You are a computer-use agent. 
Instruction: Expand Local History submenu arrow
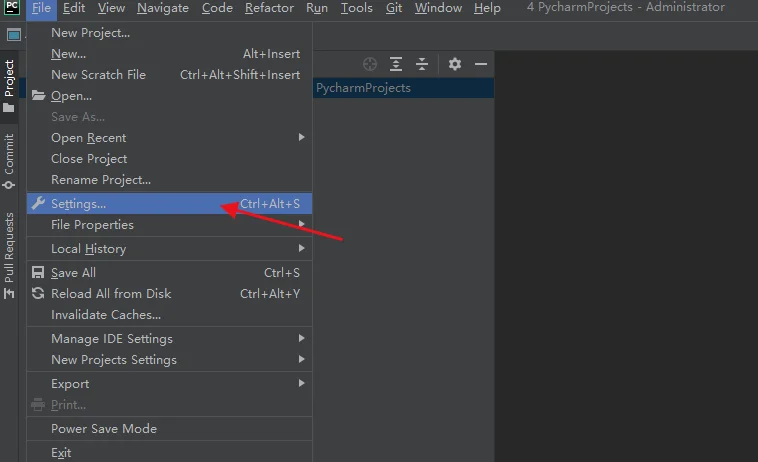click(301, 248)
